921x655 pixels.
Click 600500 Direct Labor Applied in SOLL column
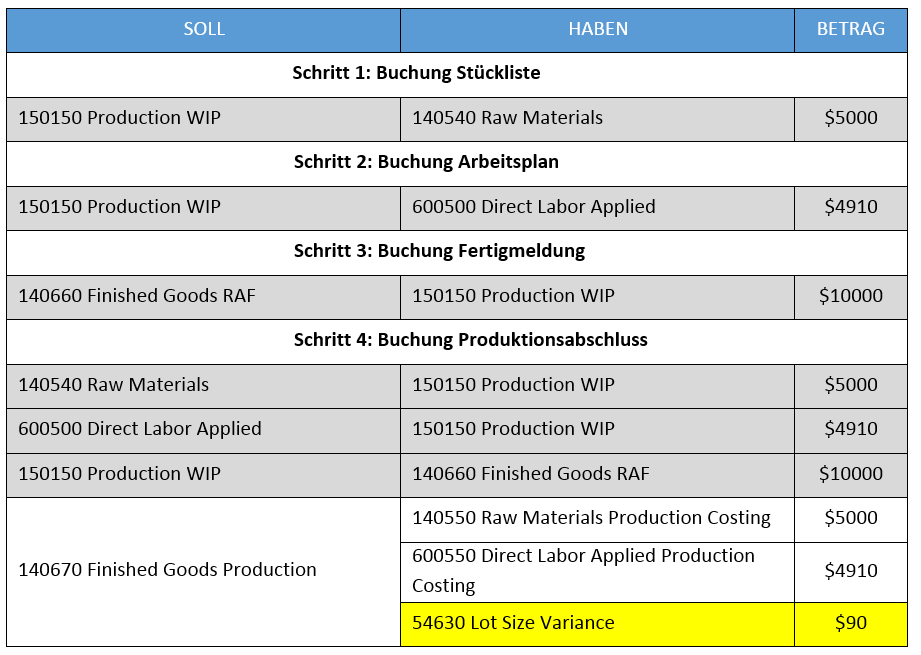pyautogui.click(x=139, y=429)
